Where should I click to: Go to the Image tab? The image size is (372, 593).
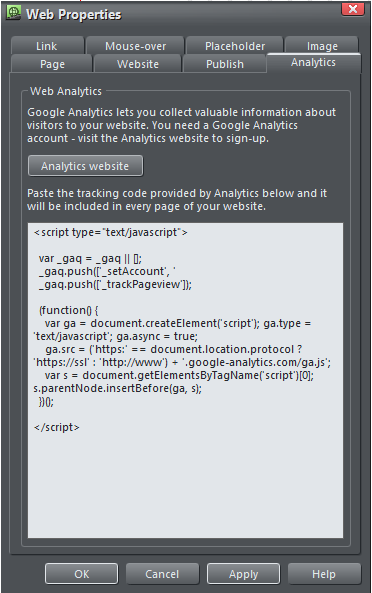click(x=322, y=46)
